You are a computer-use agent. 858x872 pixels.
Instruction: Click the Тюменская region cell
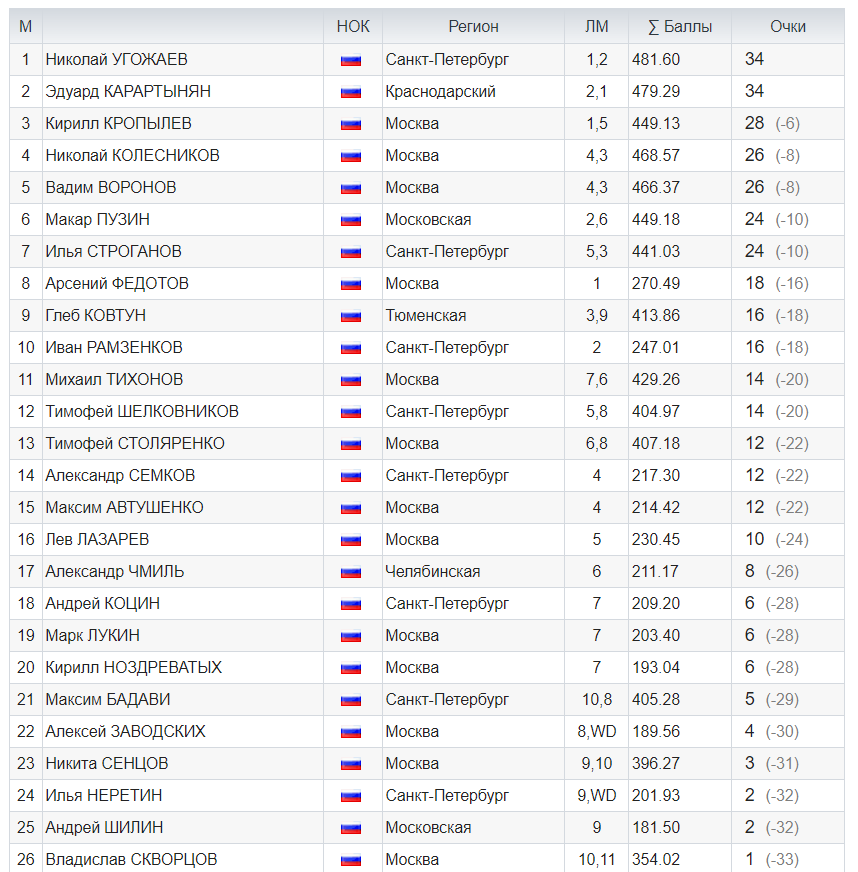pos(426,316)
